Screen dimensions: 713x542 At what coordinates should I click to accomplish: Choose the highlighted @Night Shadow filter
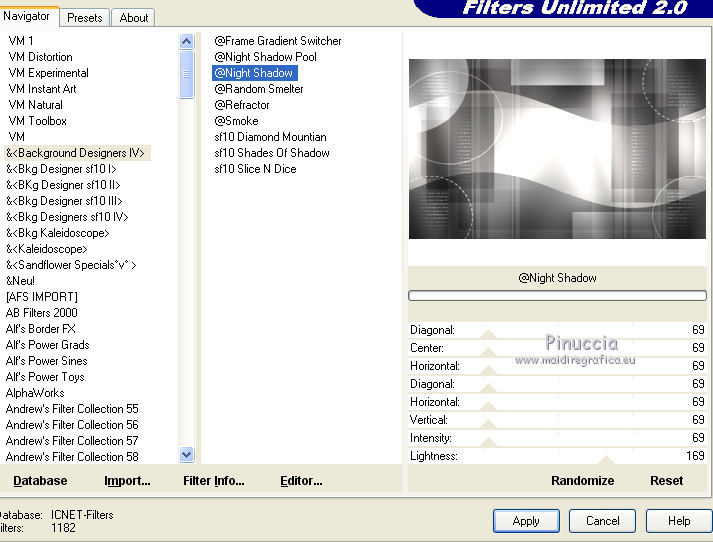click(255, 73)
